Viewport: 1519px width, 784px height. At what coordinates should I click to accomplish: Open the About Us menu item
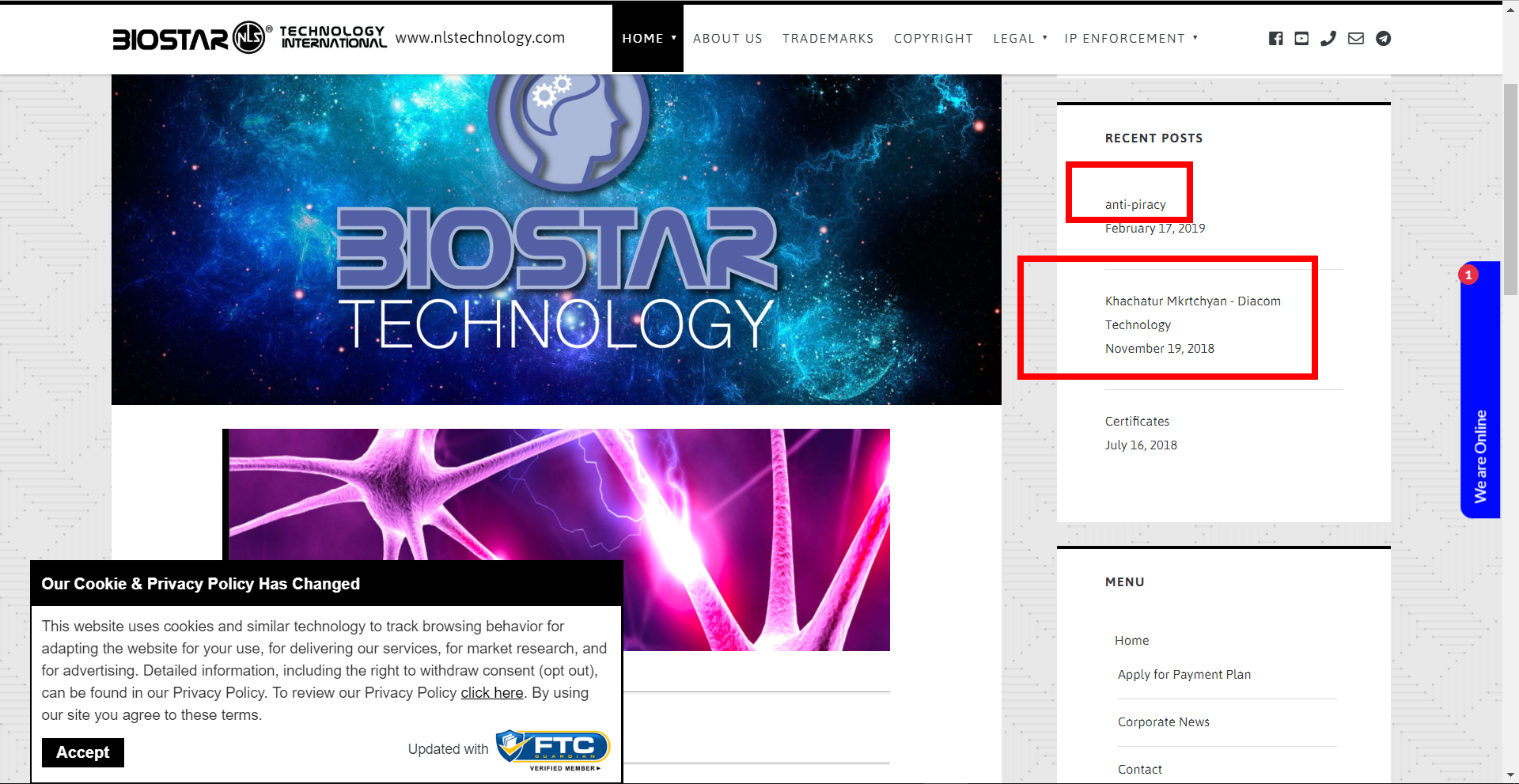[727, 38]
